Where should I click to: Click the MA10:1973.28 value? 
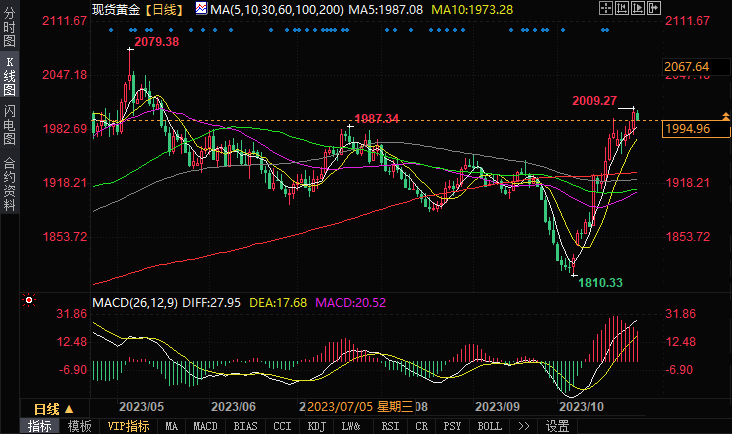pos(472,9)
